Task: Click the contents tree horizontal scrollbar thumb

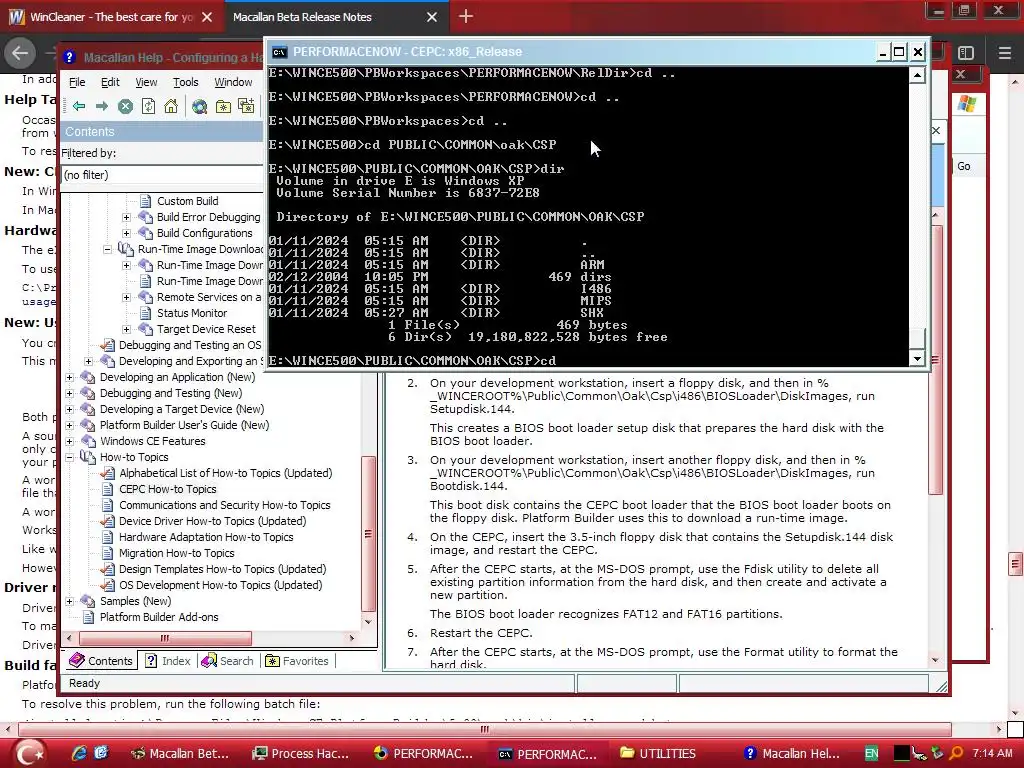Action: point(165,638)
